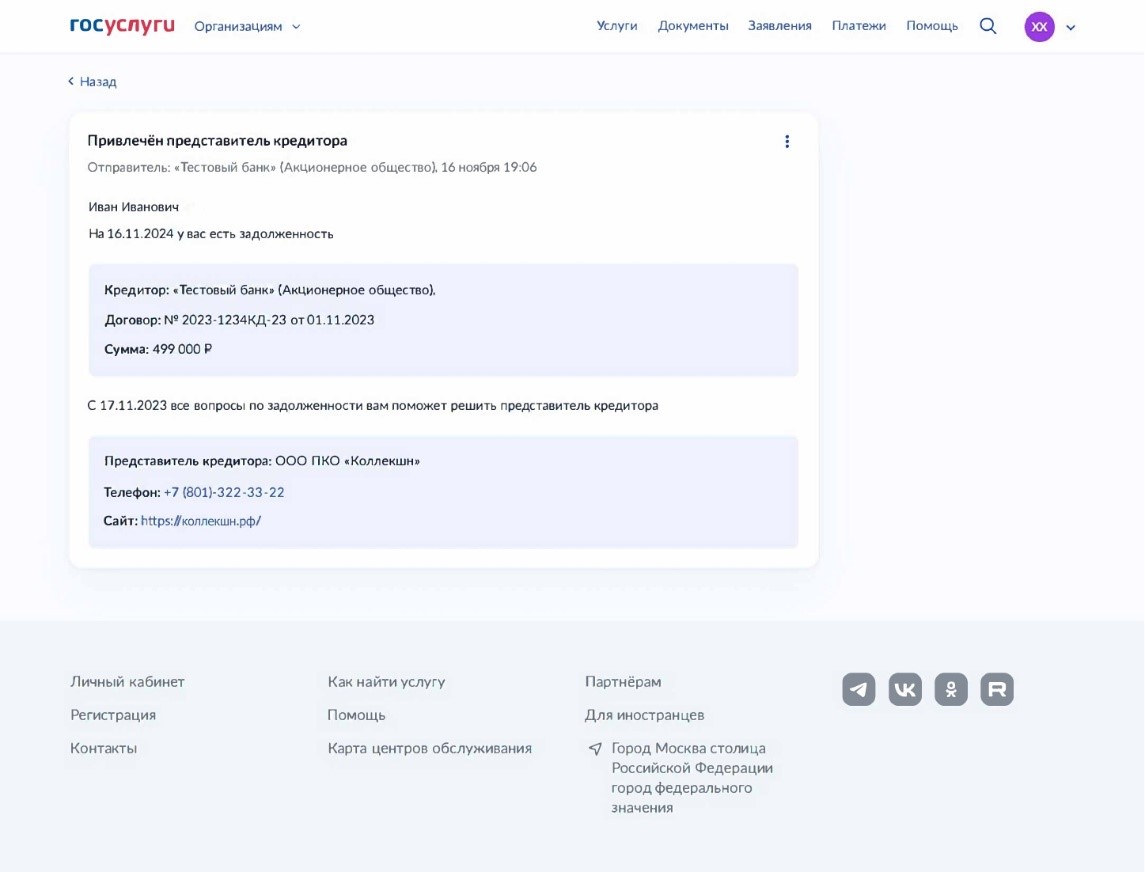Click the location arrow icon in footer
Screen dimensions: 1145x872
click(x=595, y=749)
